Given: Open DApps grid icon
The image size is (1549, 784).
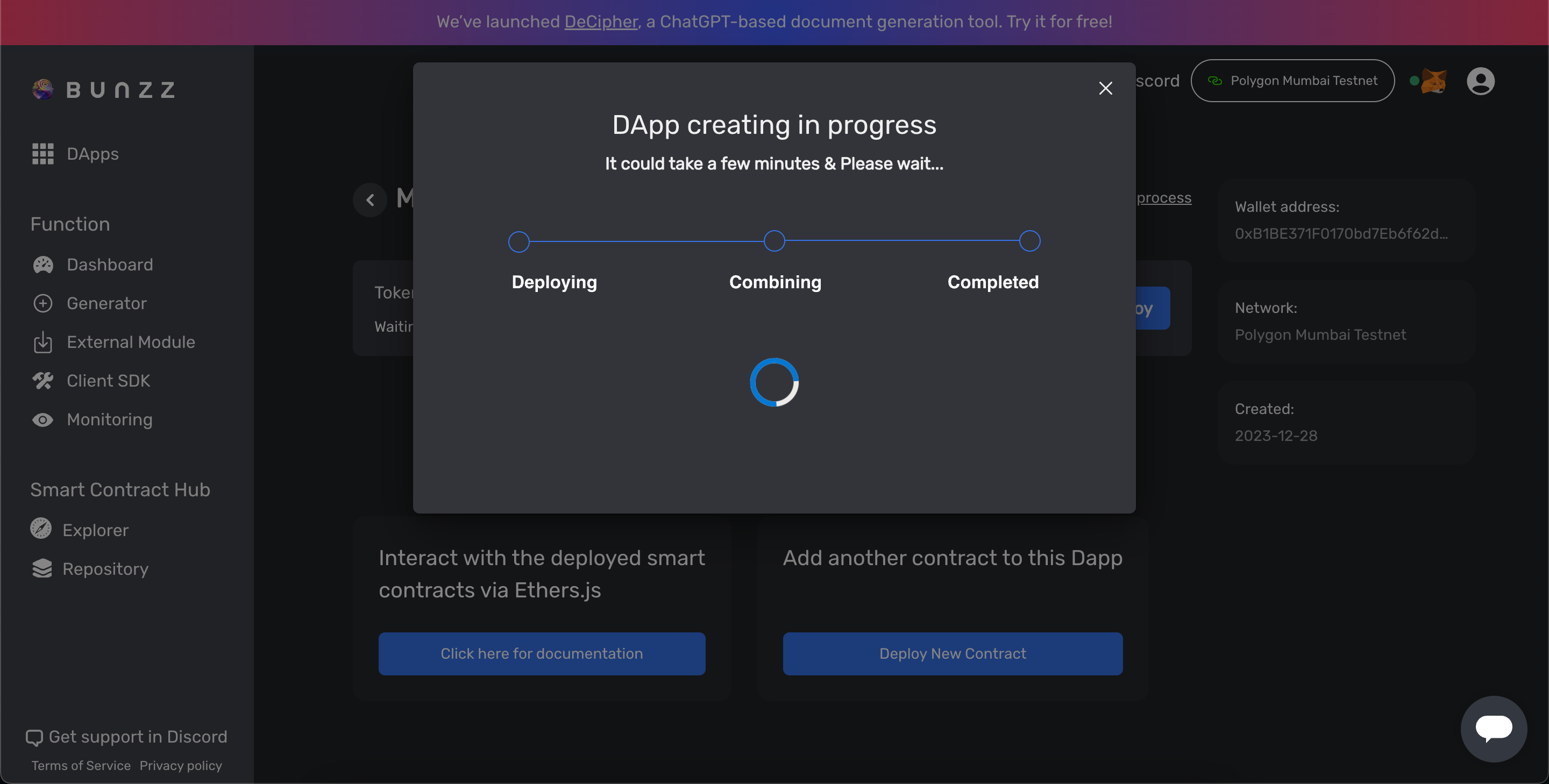Looking at the screenshot, I should (x=42, y=154).
